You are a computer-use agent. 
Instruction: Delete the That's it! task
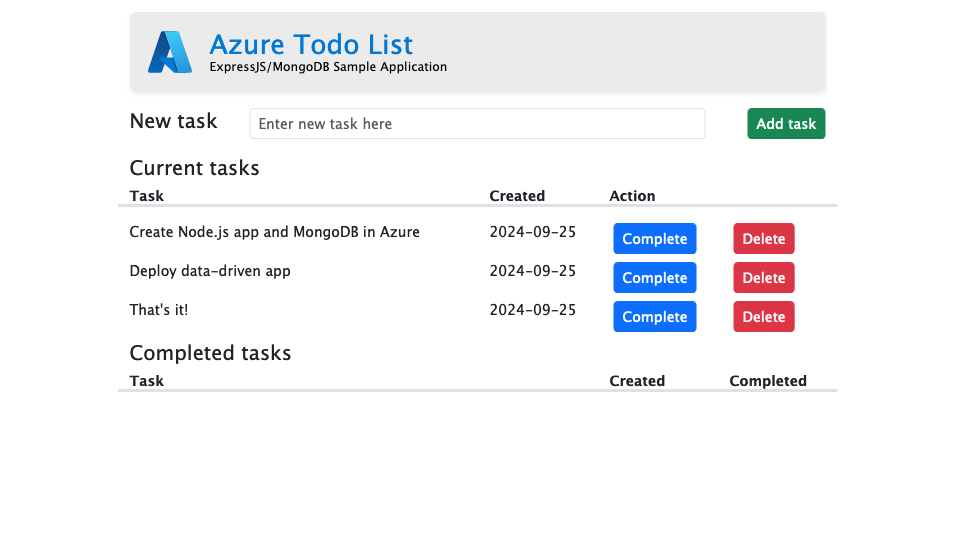[x=764, y=317]
